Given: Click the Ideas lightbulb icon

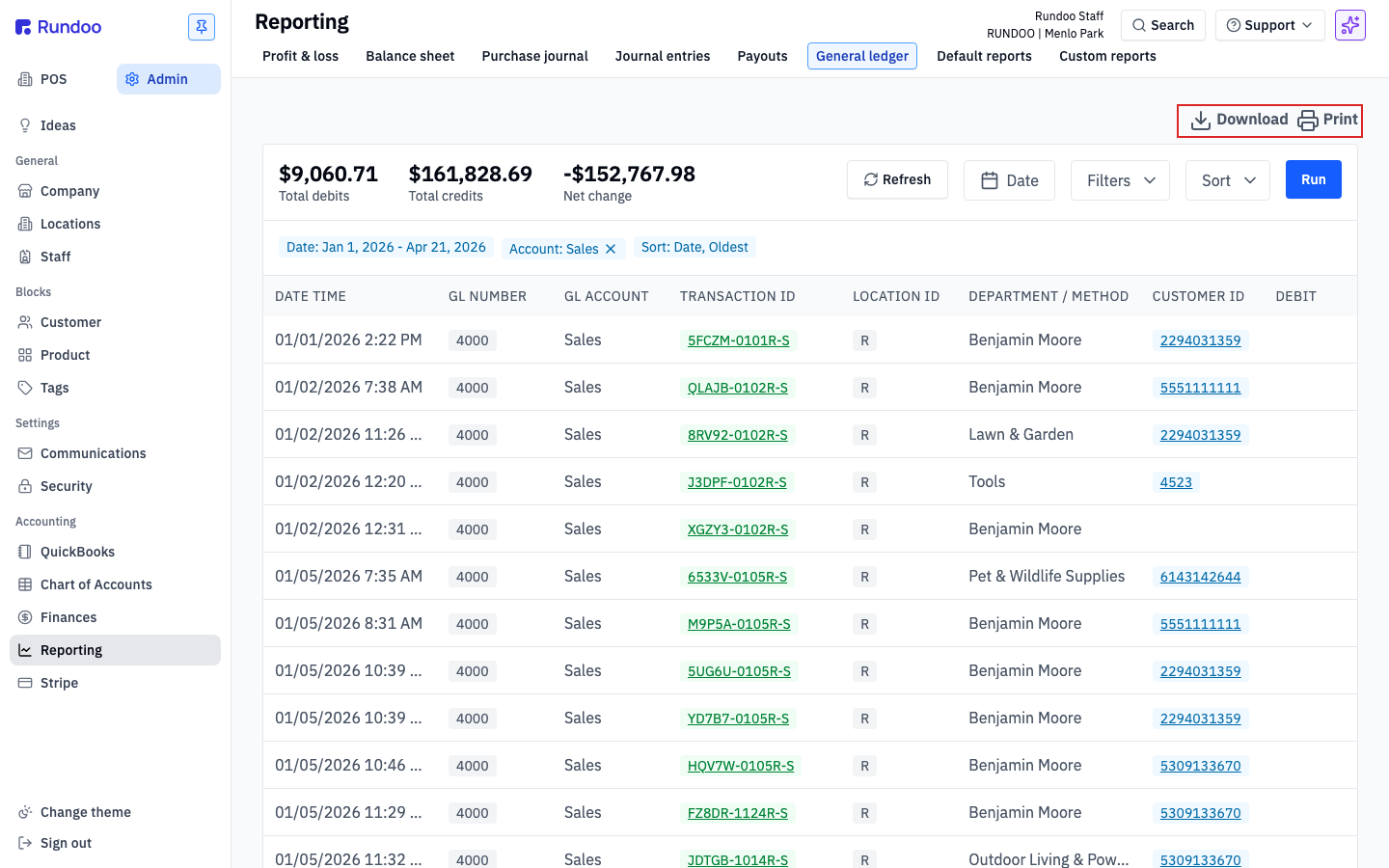Looking at the screenshot, I should (x=25, y=125).
